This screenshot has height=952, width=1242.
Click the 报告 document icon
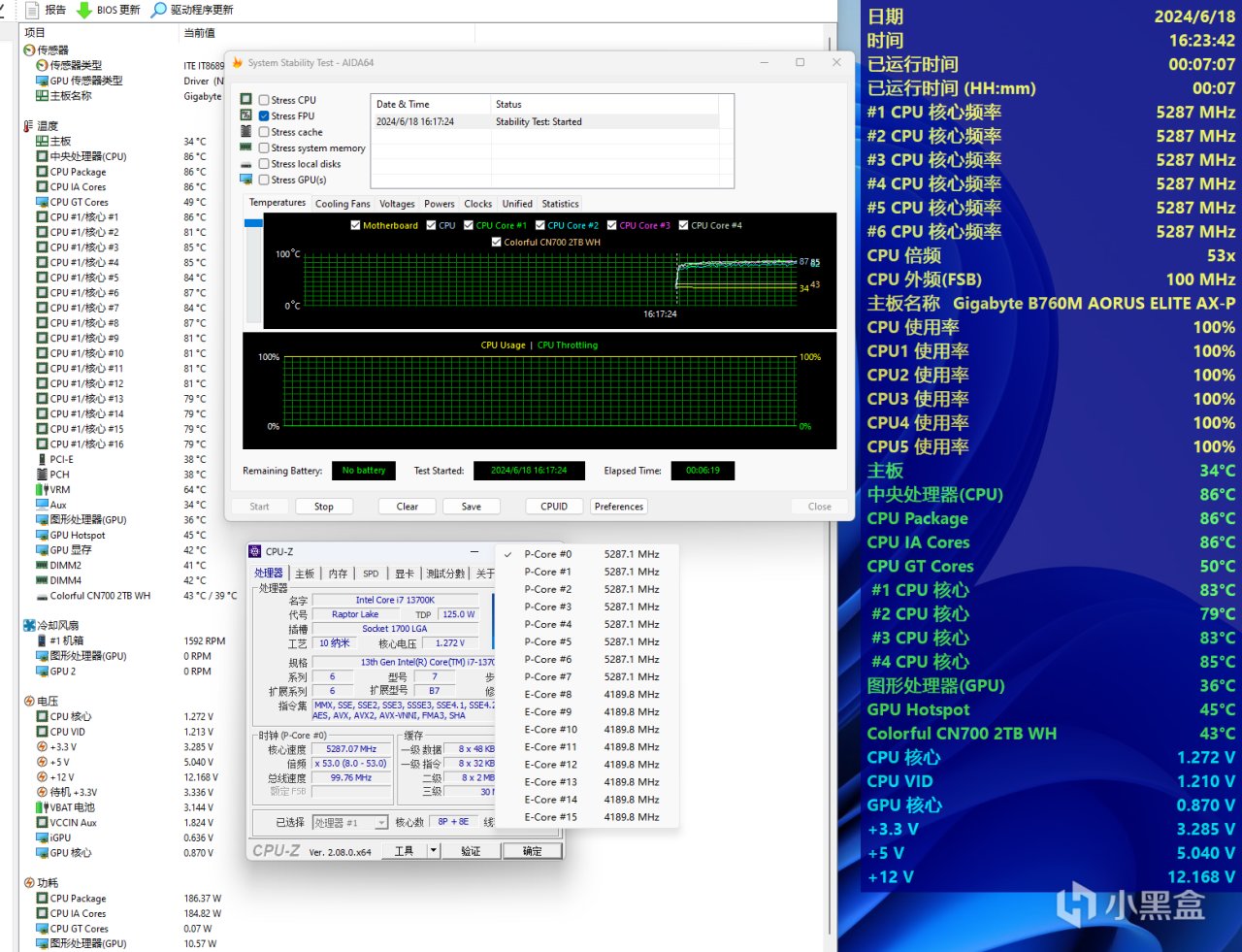point(31,10)
